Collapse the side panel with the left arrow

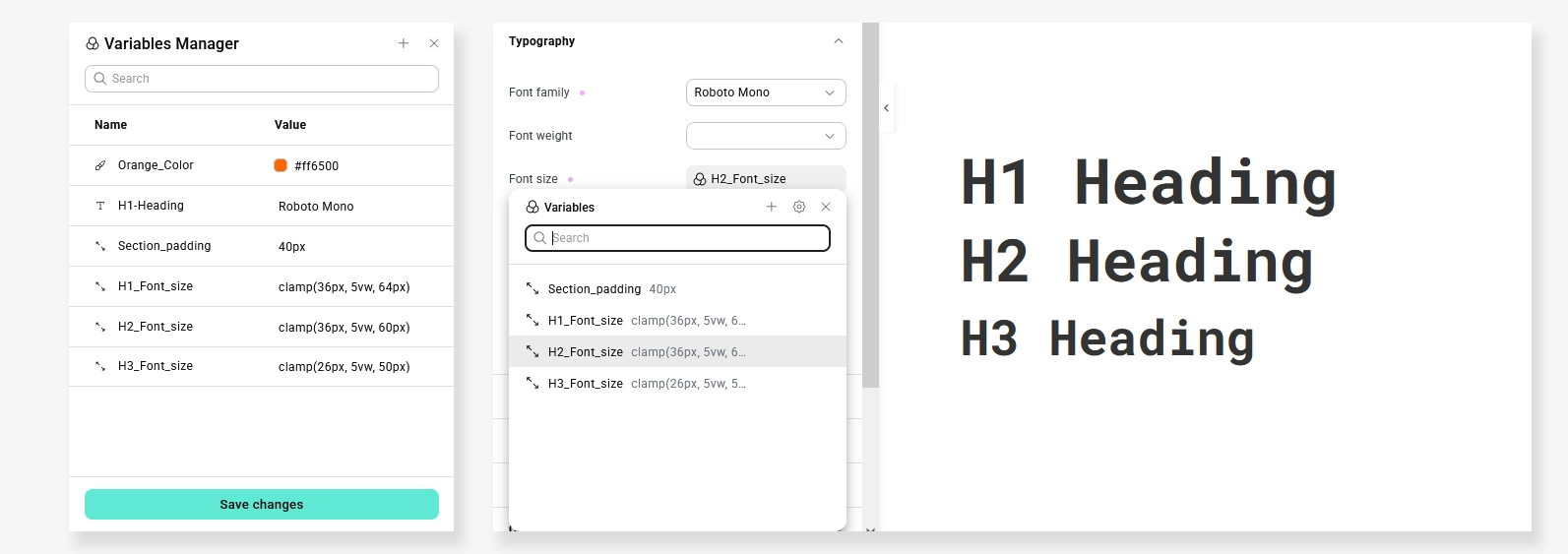click(887, 108)
